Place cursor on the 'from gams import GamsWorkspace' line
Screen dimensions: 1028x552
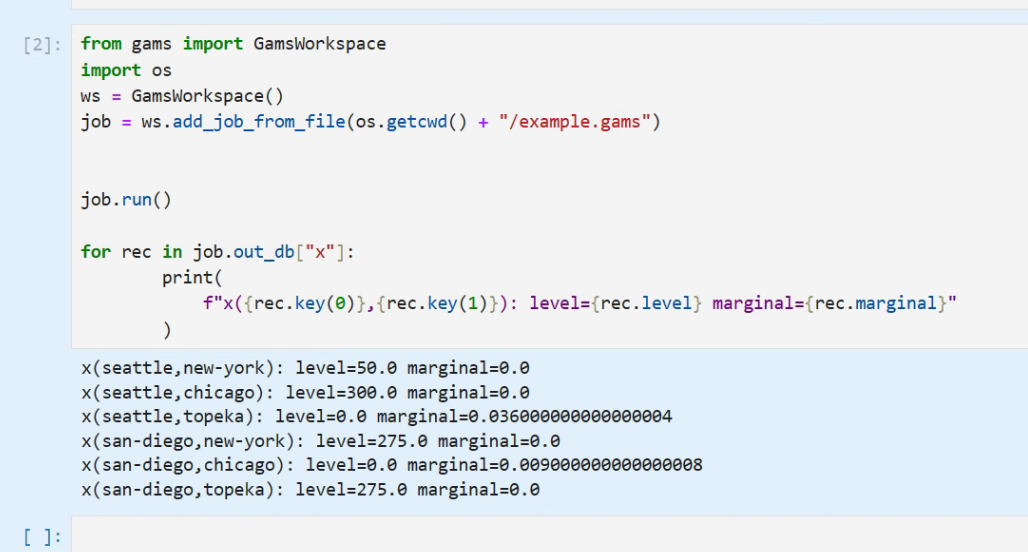pos(232,44)
